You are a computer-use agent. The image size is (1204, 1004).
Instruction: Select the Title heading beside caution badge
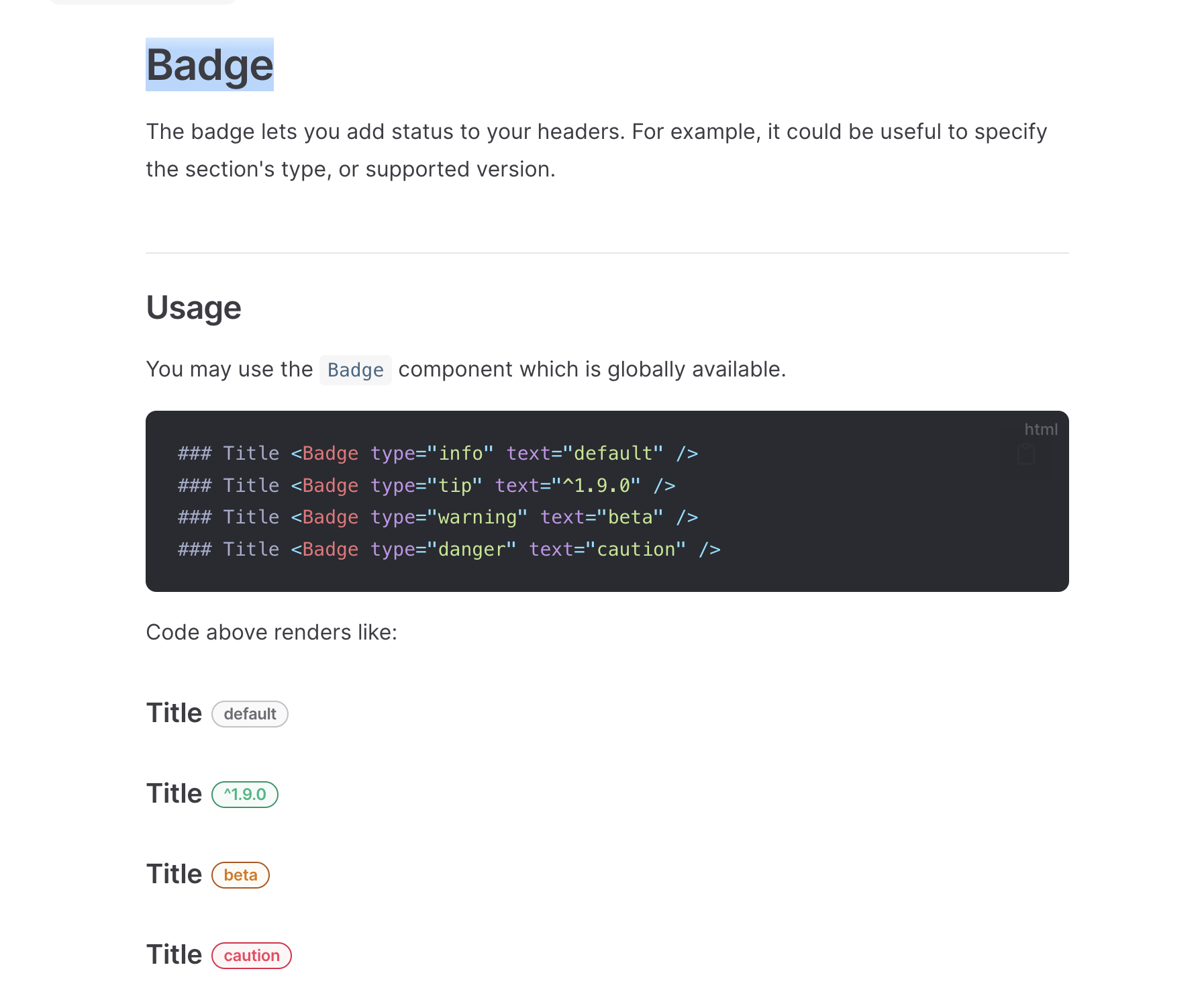[174, 955]
